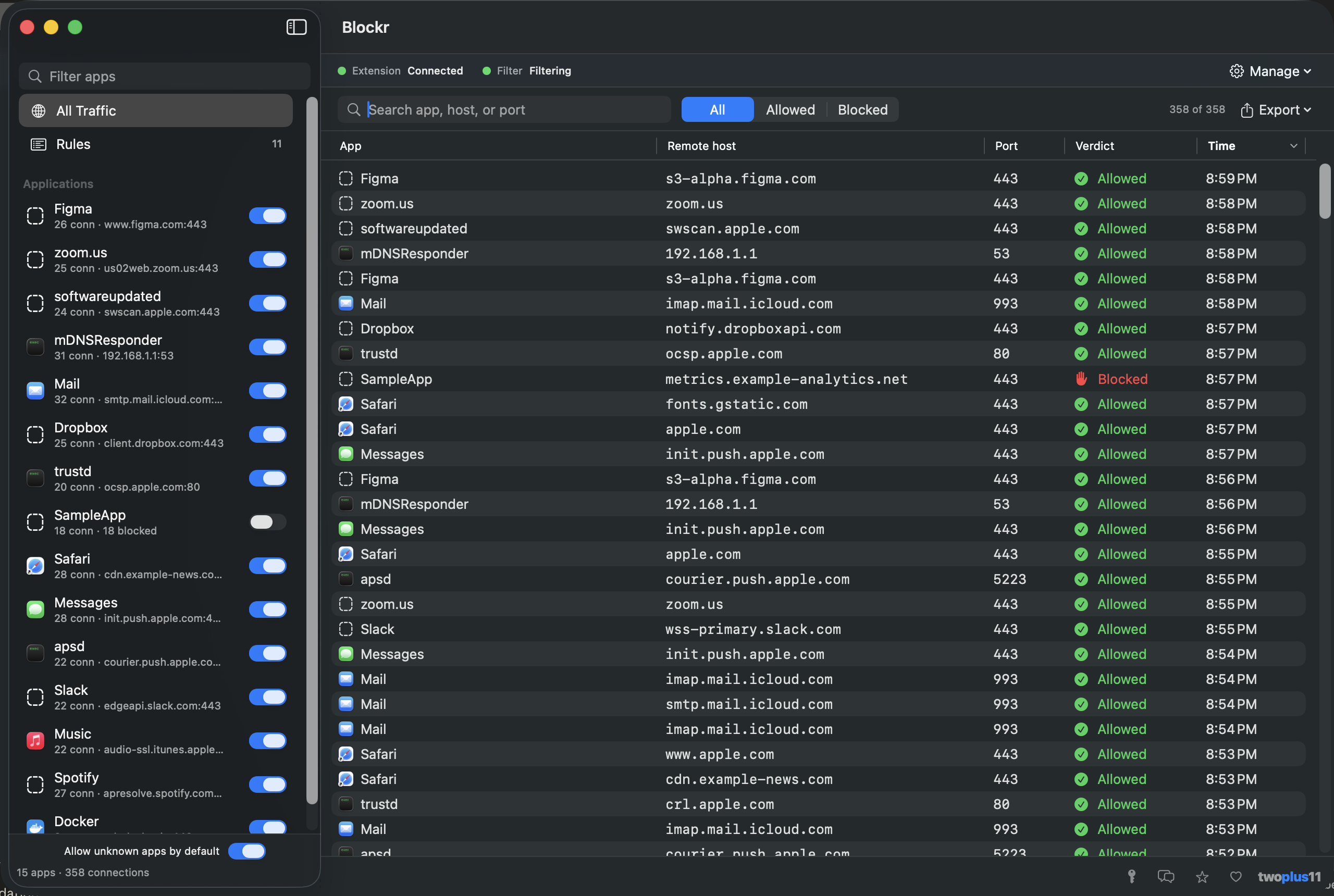Screen dimensions: 1334x896
Task: Click the heart icon in bottom bar
Action: coord(1236,877)
